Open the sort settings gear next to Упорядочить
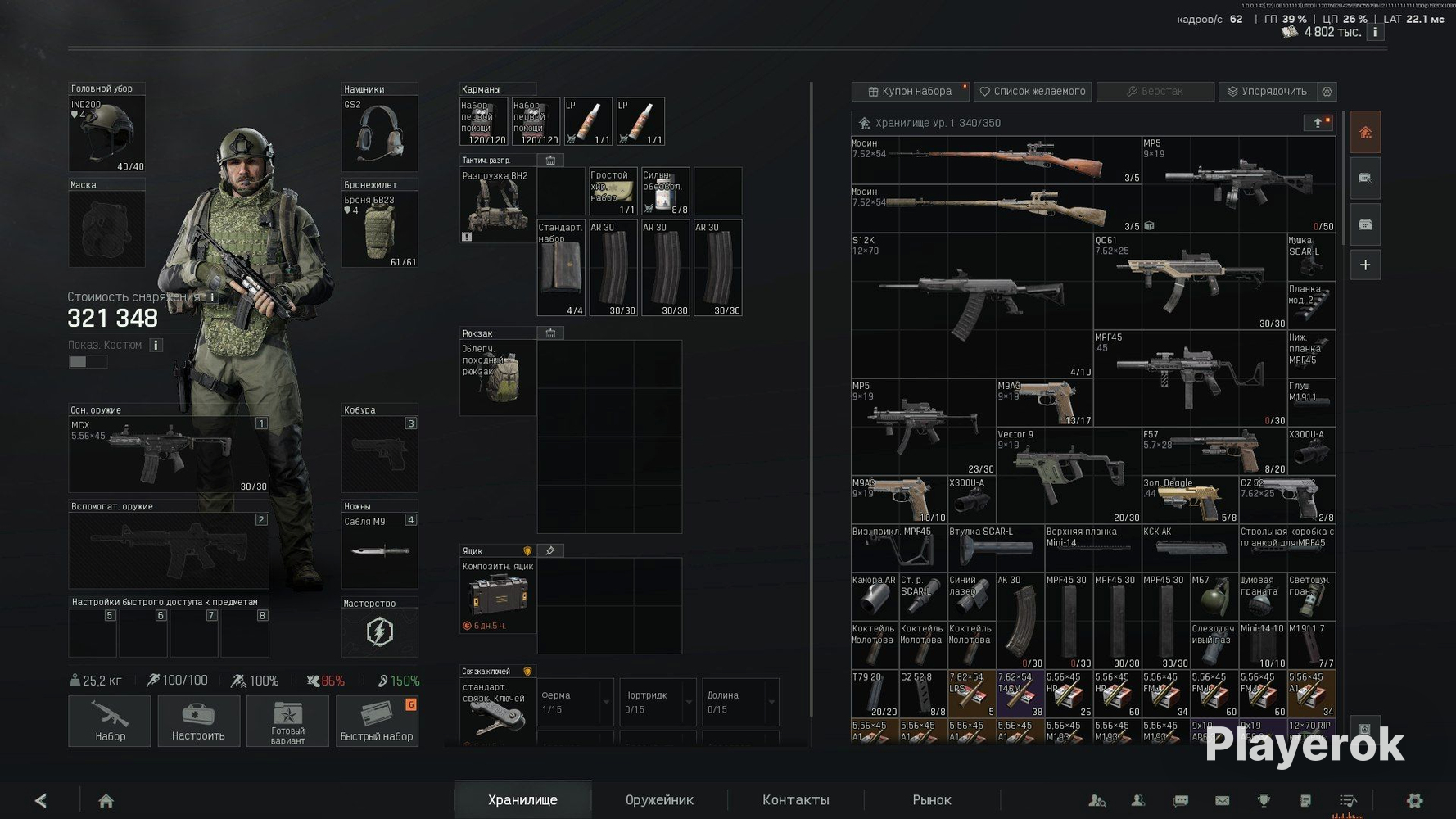The image size is (1456, 819). tap(1327, 92)
